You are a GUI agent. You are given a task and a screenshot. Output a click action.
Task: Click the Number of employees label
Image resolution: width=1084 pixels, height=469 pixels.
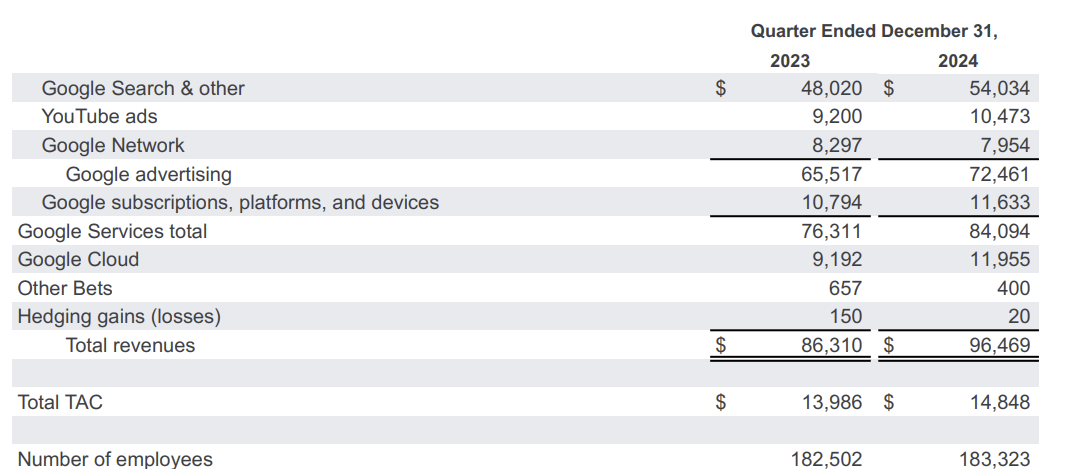pyautogui.click(x=115, y=459)
